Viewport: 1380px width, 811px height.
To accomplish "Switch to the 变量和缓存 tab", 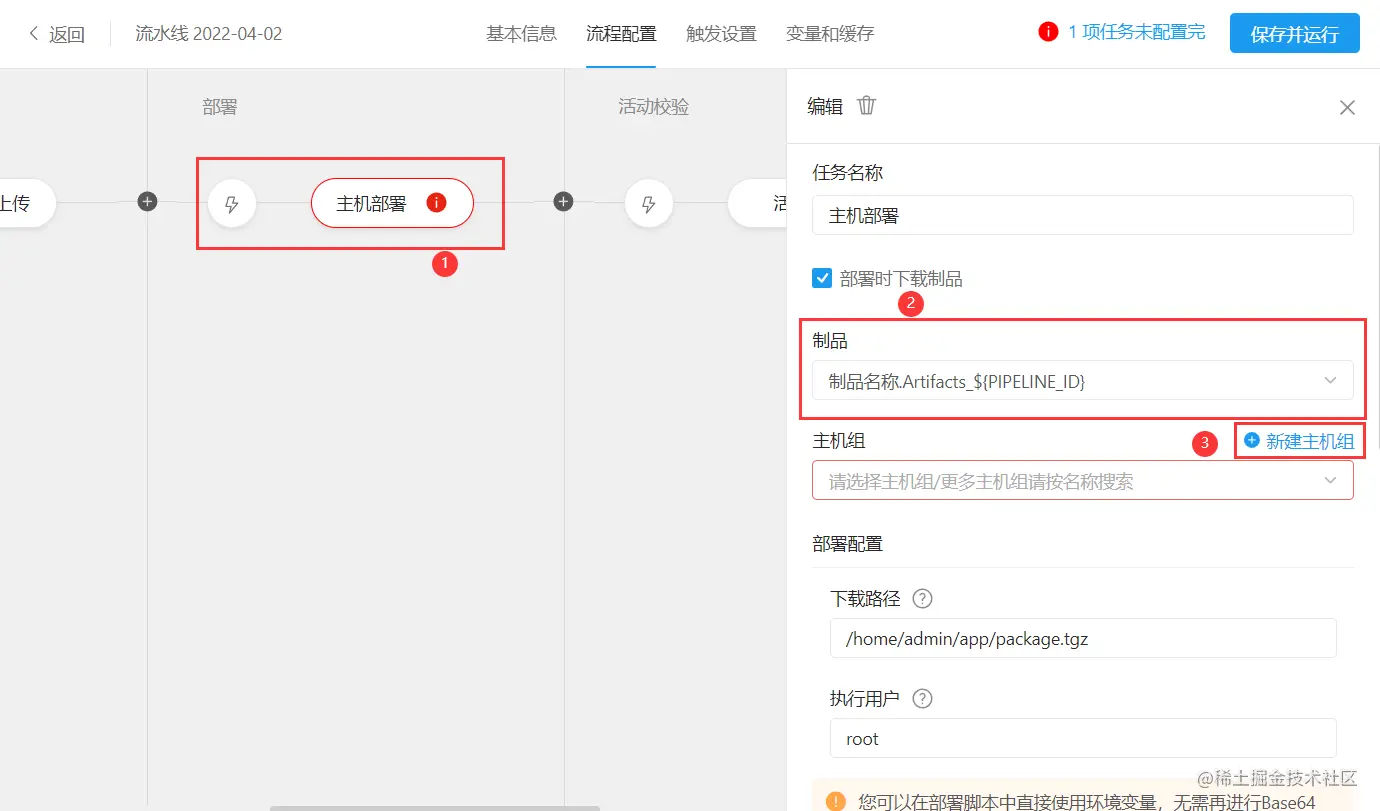I will [x=830, y=33].
